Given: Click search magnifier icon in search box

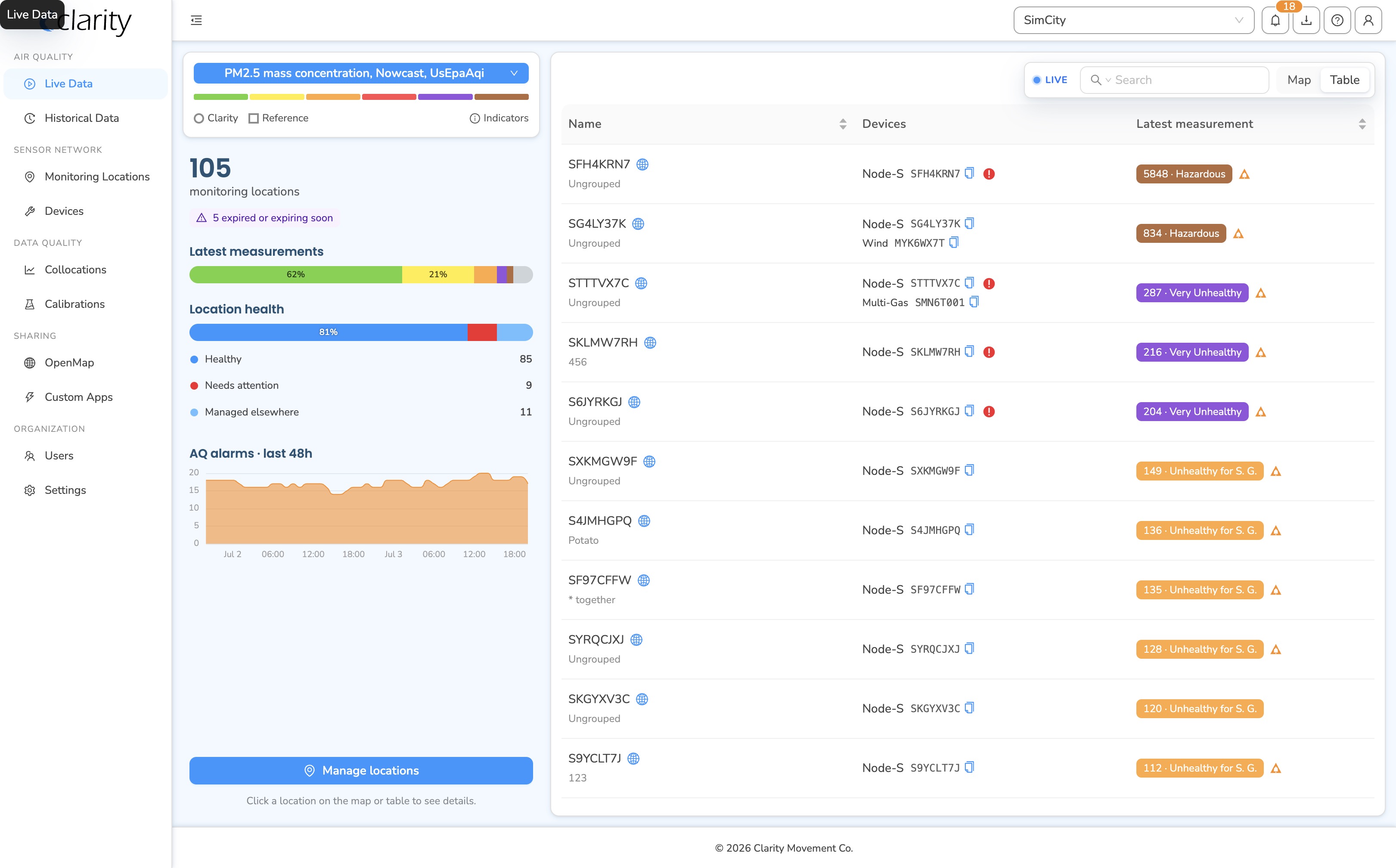Looking at the screenshot, I should [x=1096, y=81].
